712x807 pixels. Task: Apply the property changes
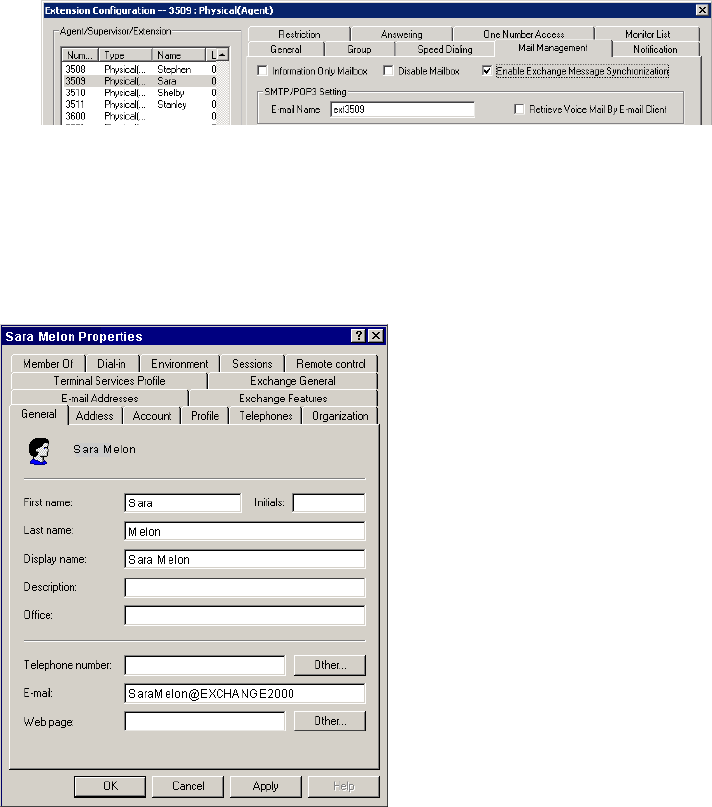pos(266,786)
